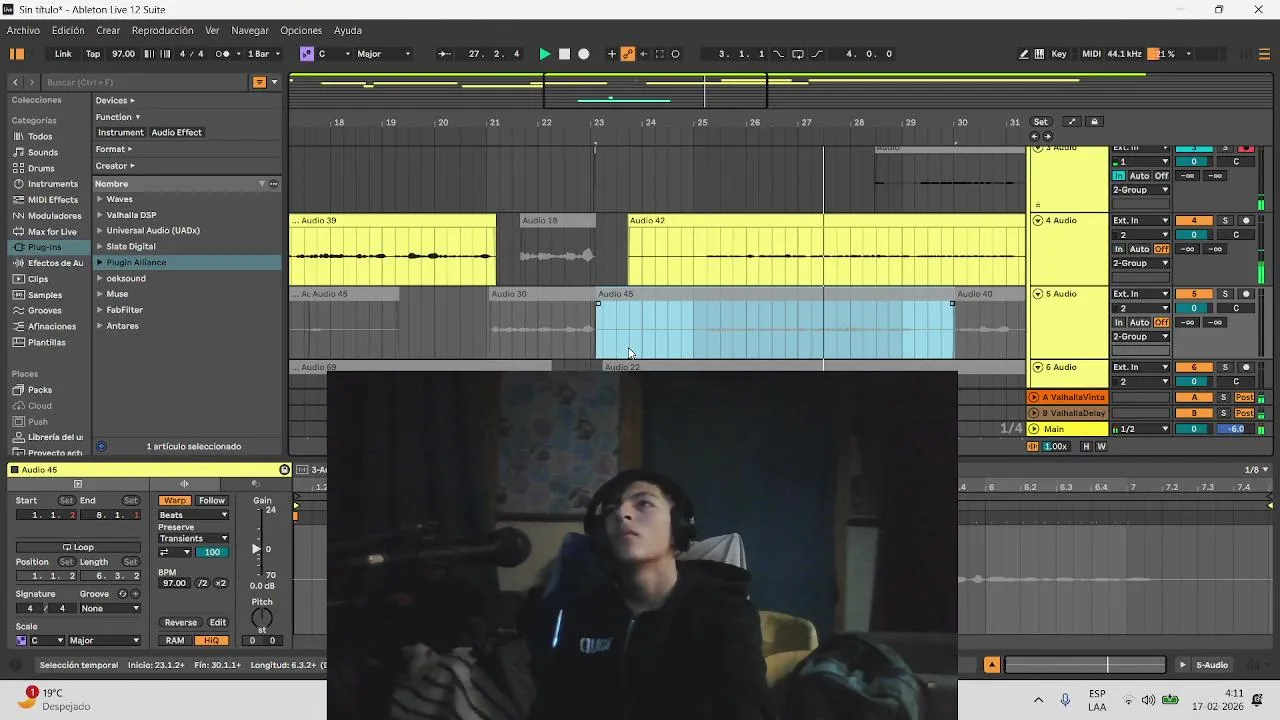Image resolution: width=1280 pixels, height=720 pixels.
Task: Switch view with the orange Arrangement/Session toggle
Action: click(x=17, y=54)
